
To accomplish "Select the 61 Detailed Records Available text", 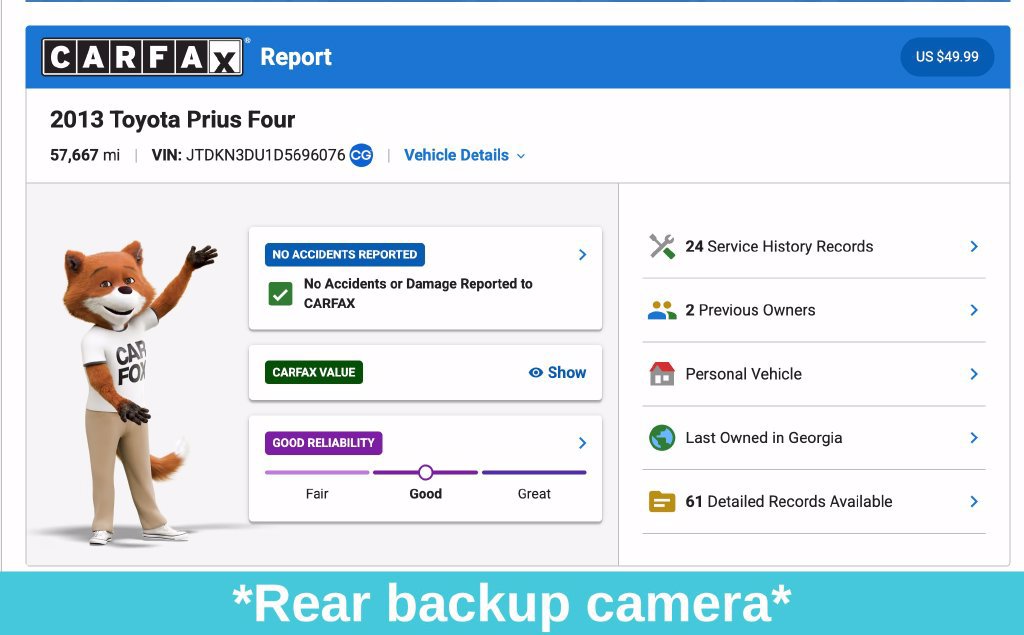I will (x=789, y=502).
